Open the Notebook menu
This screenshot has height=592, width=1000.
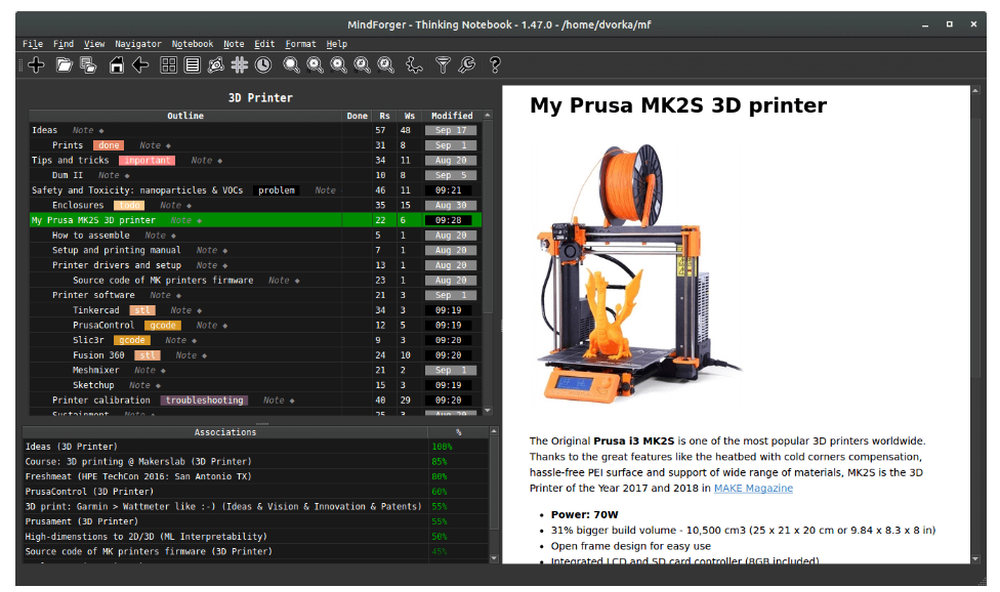tap(193, 44)
